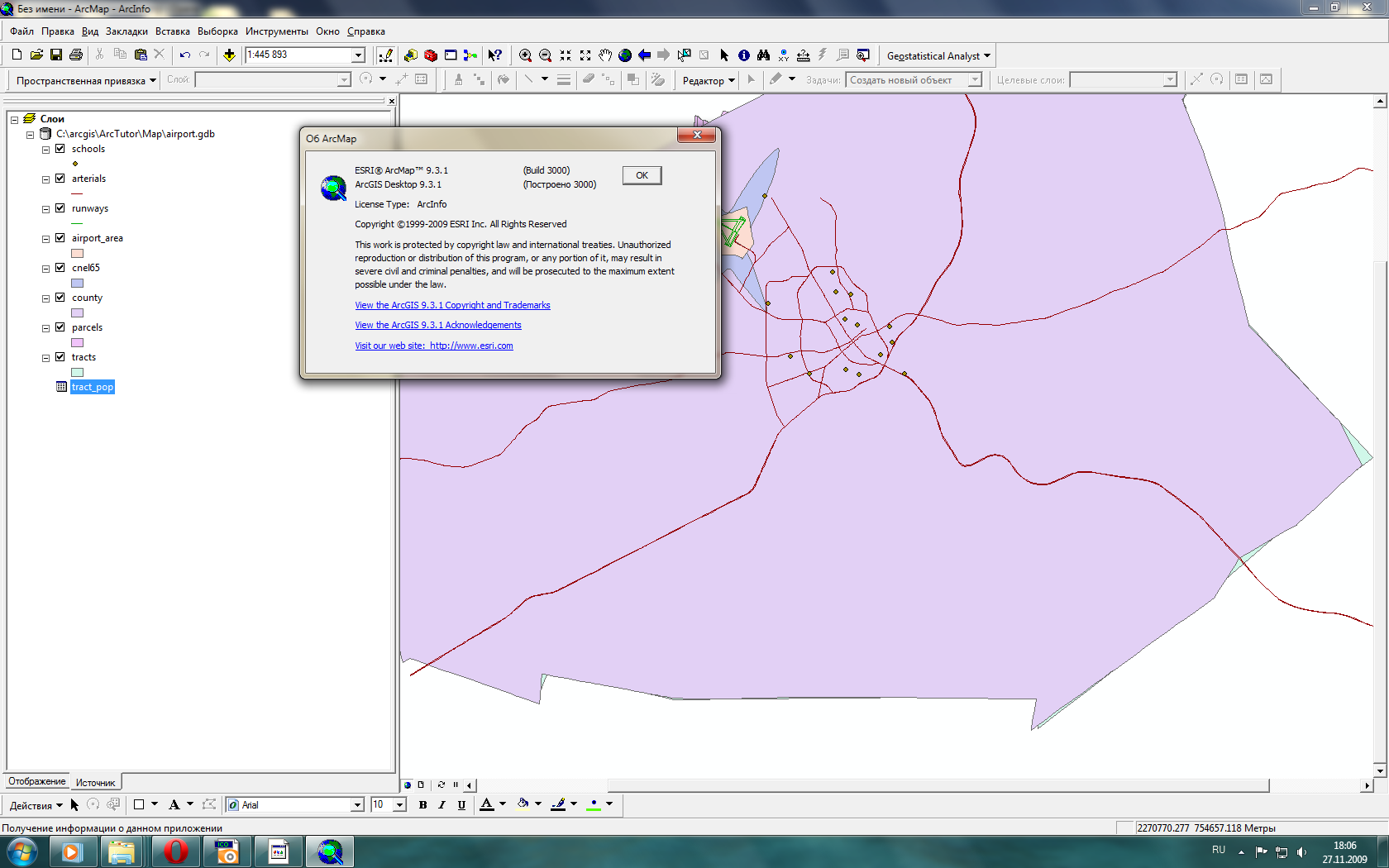
Task: Select the tract_pop table in contents
Action: [x=92, y=387]
